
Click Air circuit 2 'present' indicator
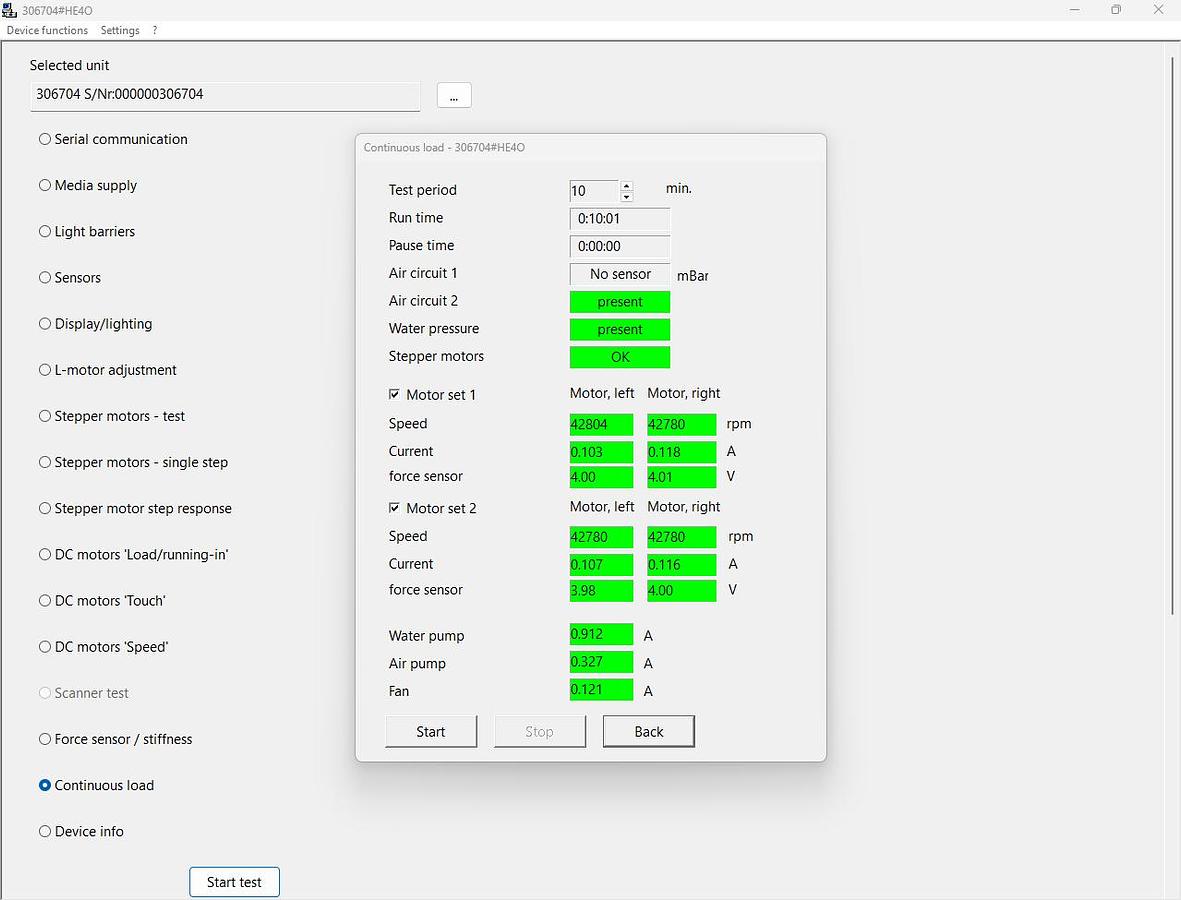coord(620,302)
